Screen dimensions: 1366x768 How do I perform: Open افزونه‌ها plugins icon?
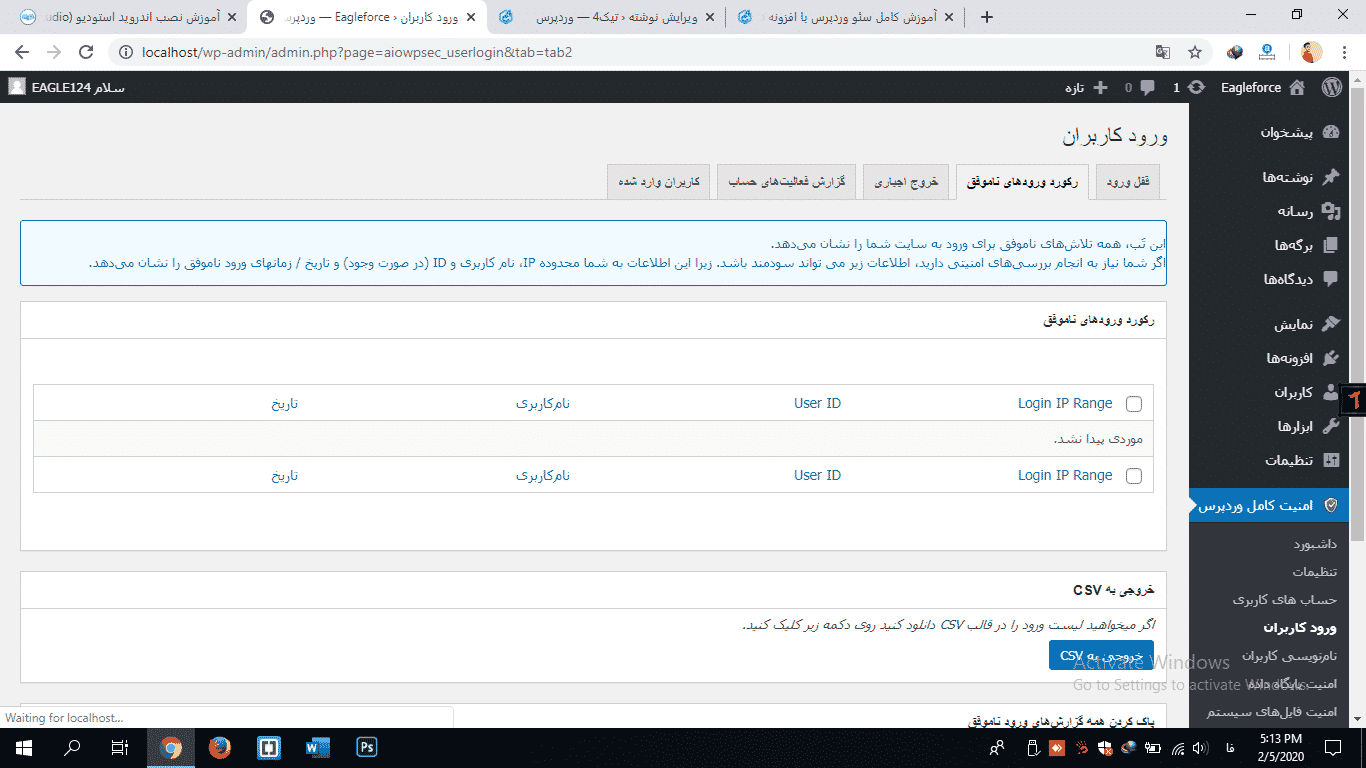point(1330,358)
